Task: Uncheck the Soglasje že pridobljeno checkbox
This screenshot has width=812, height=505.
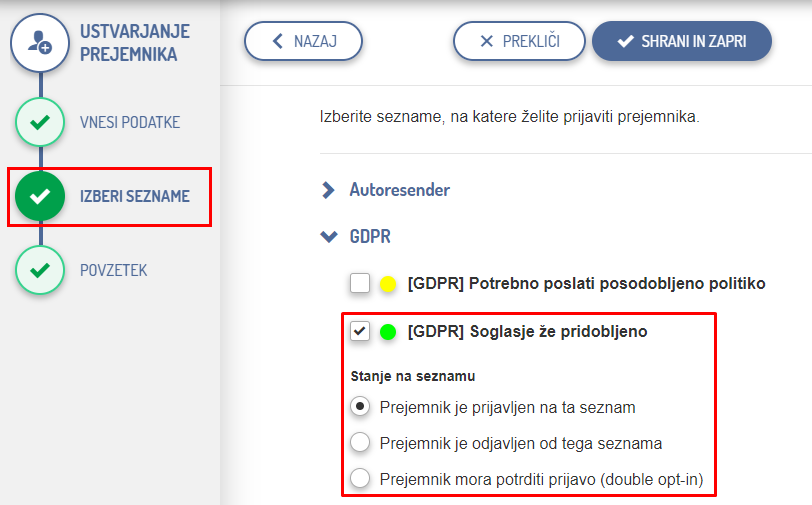Action: pyautogui.click(x=360, y=331)
